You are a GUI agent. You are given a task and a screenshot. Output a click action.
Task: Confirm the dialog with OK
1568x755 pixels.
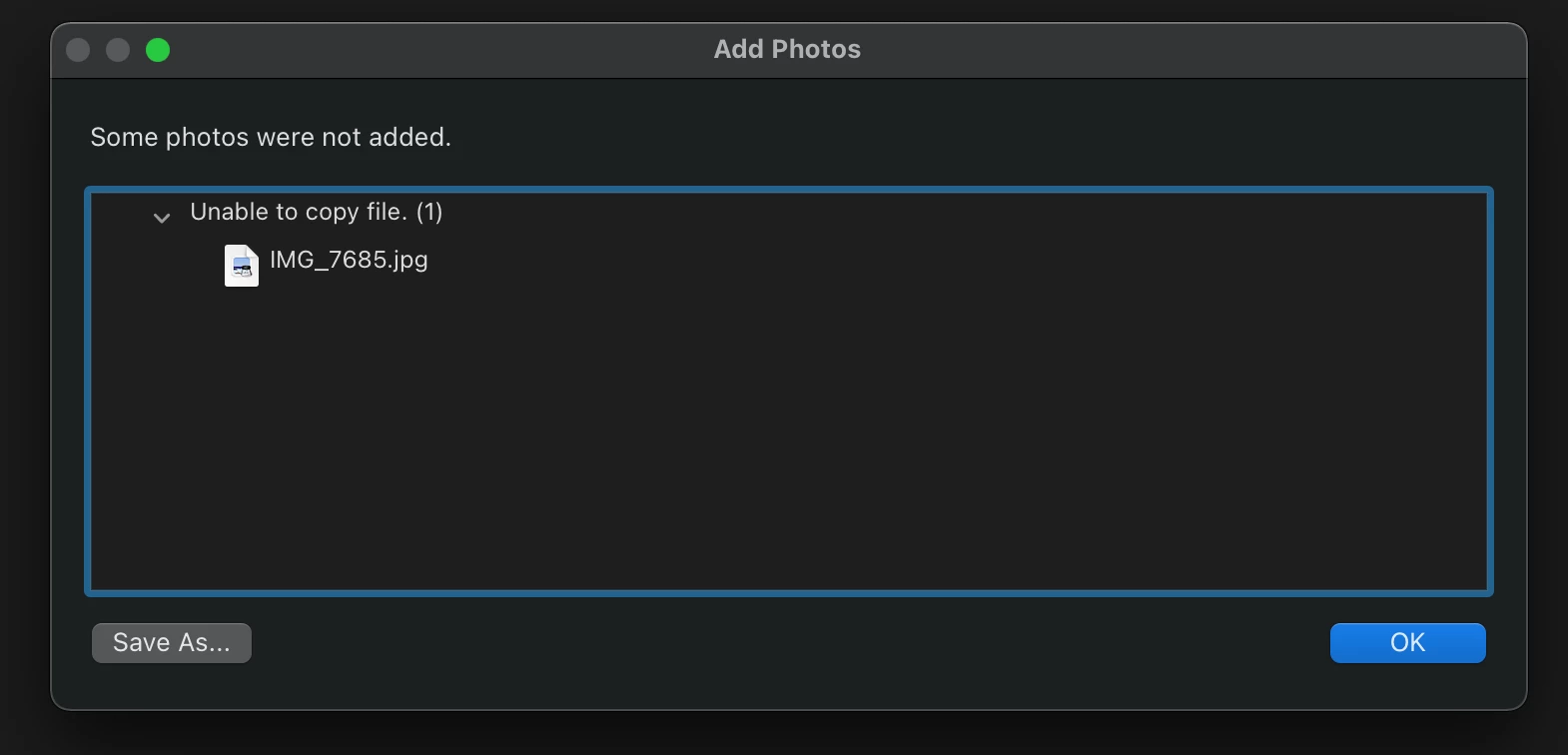click(1407, 643)
